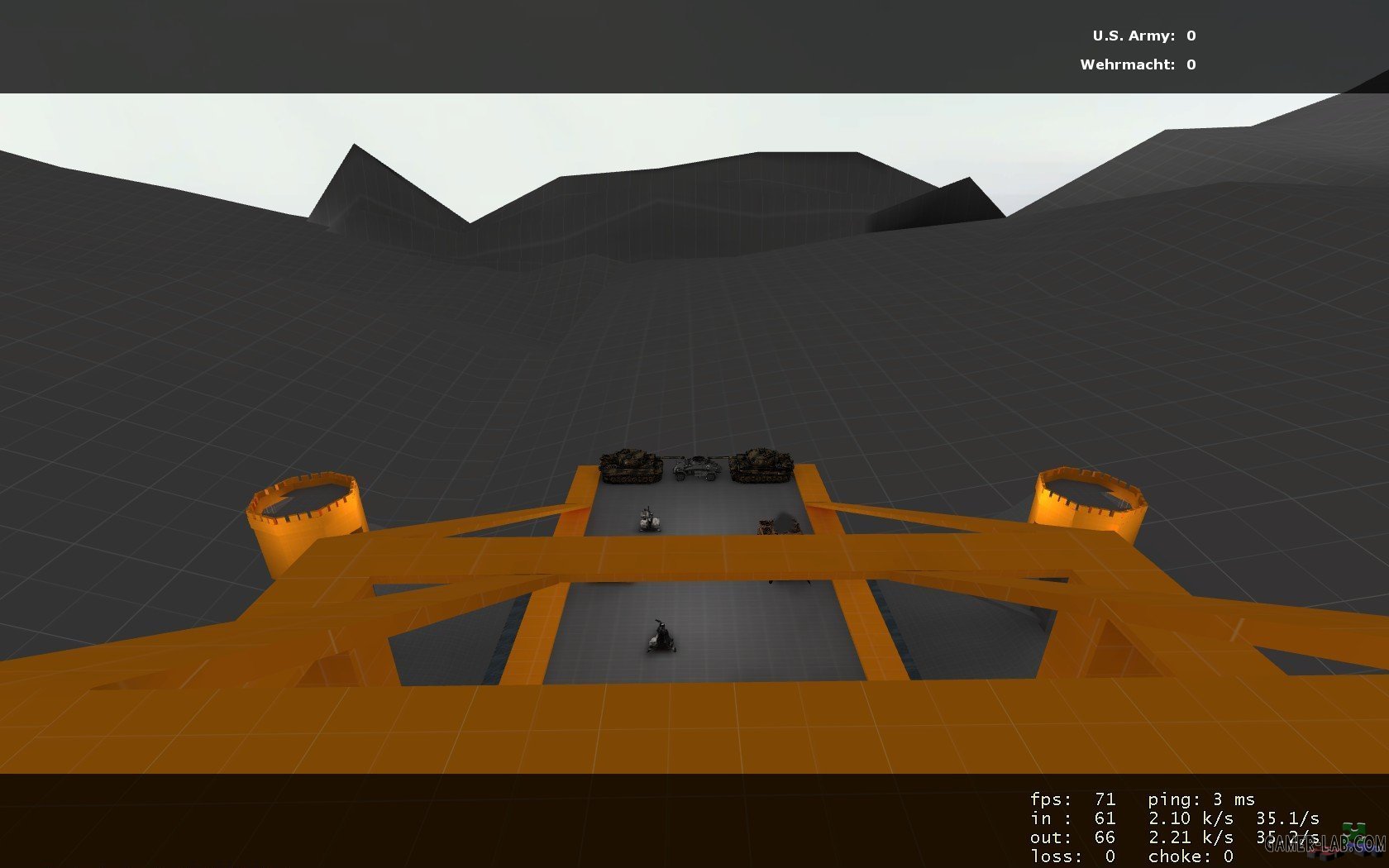This screenshot has height=868, width=1389.
Task: Select the dark soldier on the lower platform
Action: point(661,637)
